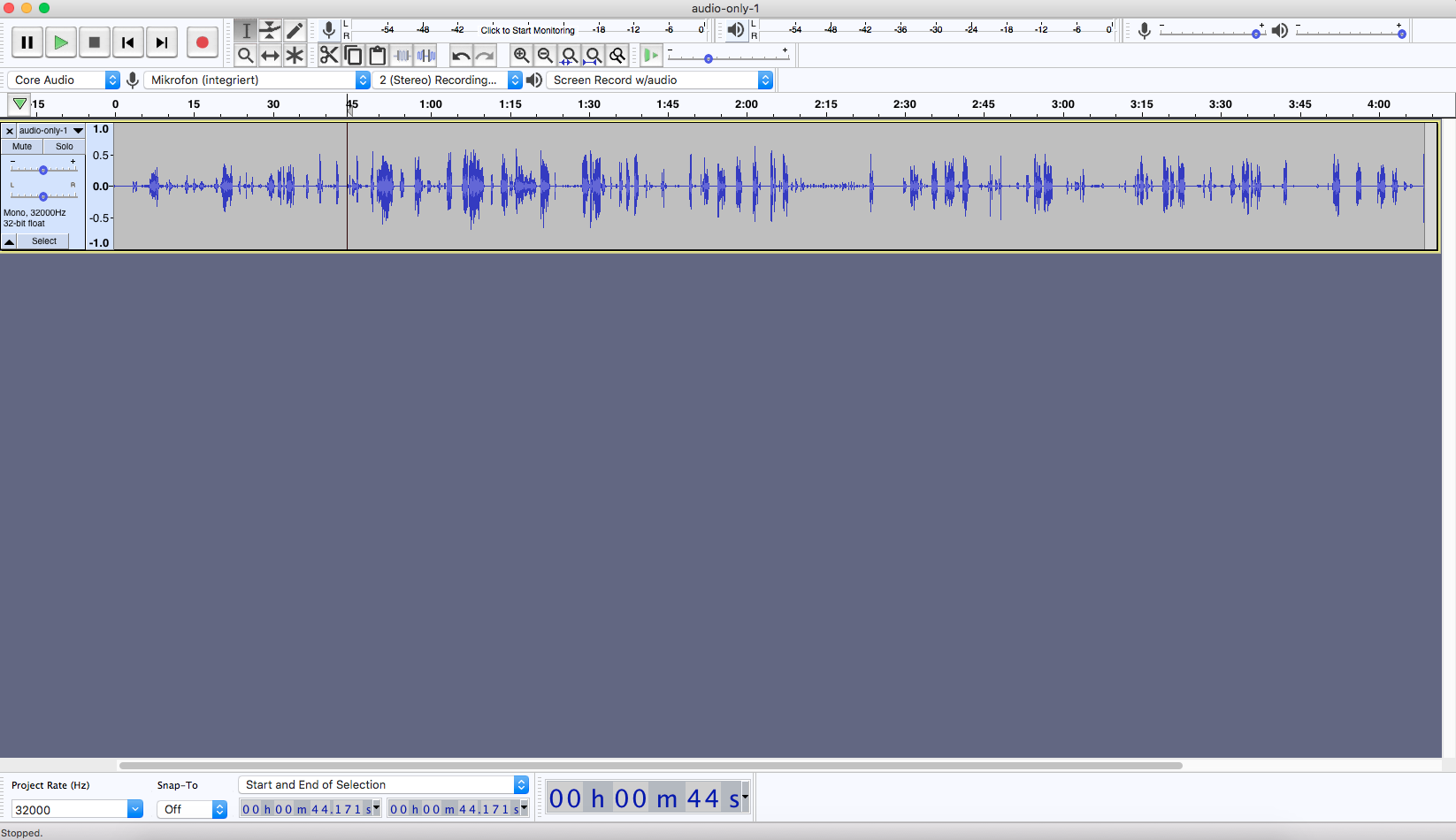
Task: Fit the whole project in the window
Action: pyautogui.click(x=594, y=55)
